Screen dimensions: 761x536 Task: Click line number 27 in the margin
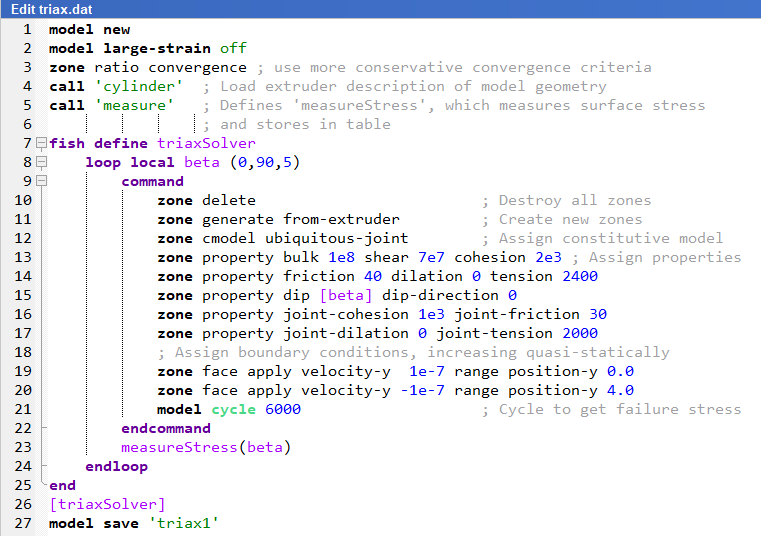click(x=23, y=523)
